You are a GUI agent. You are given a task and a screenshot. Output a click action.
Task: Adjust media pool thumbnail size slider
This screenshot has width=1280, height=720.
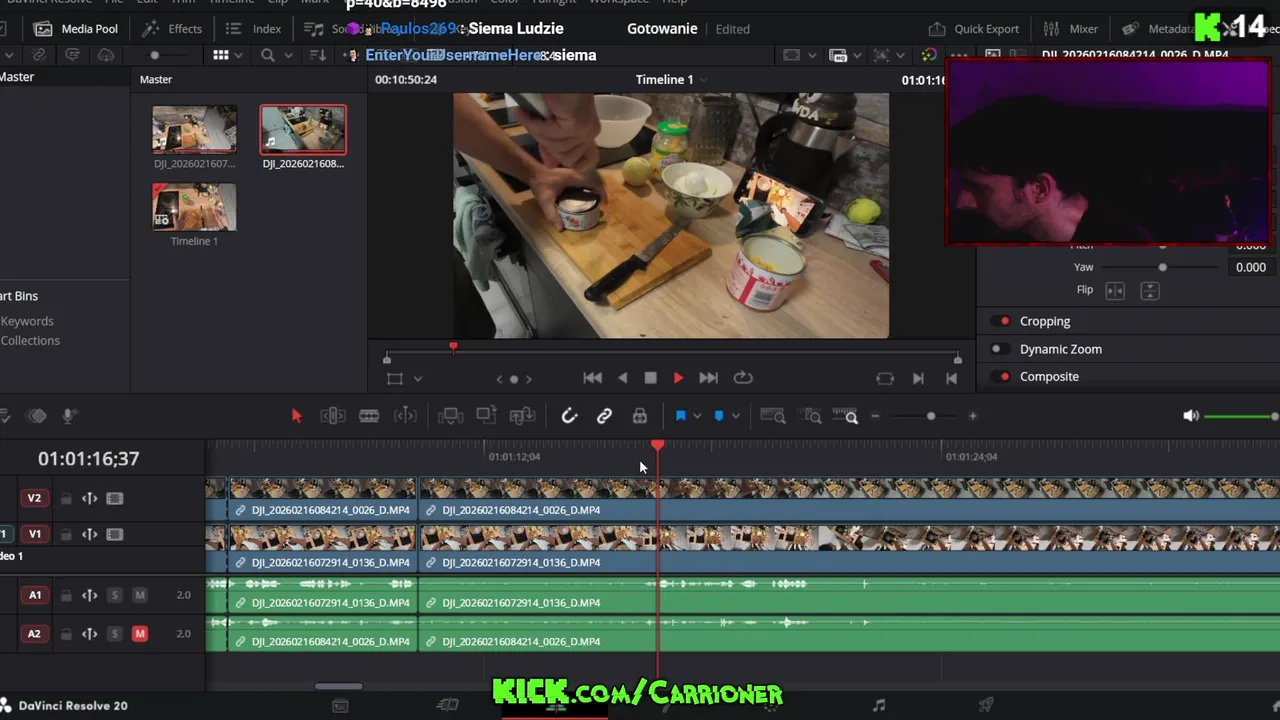pos(154,55)
